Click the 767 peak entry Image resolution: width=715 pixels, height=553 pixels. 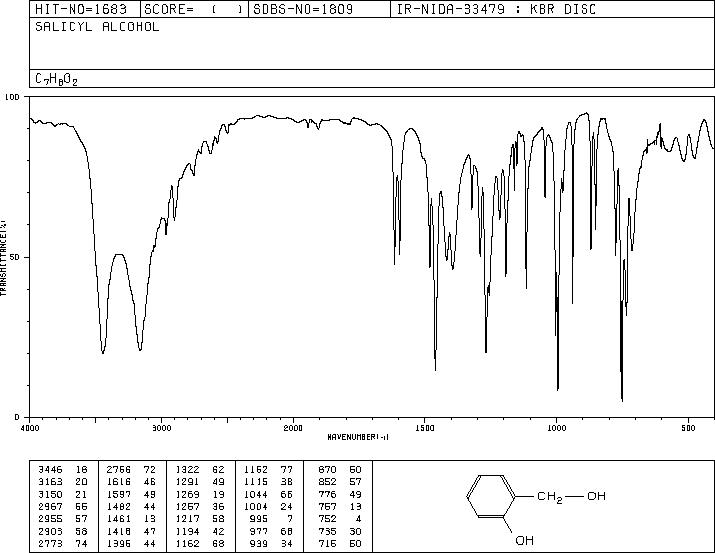327,506
